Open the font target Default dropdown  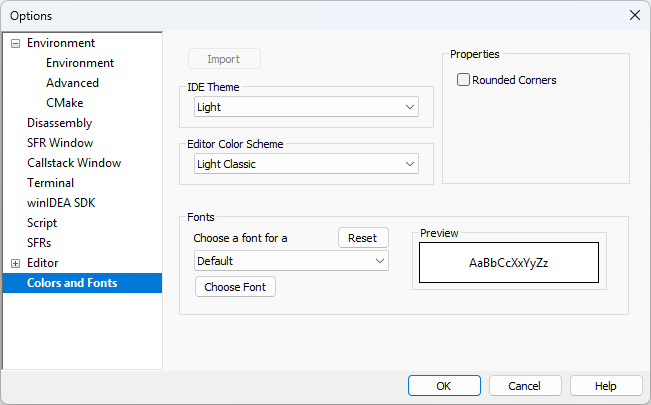coord(291,261)
